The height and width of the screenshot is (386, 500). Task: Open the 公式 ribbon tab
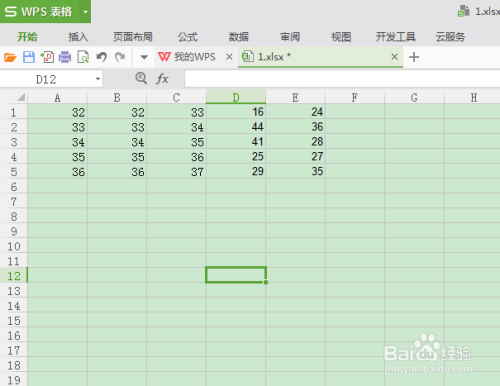click(187, 36)
